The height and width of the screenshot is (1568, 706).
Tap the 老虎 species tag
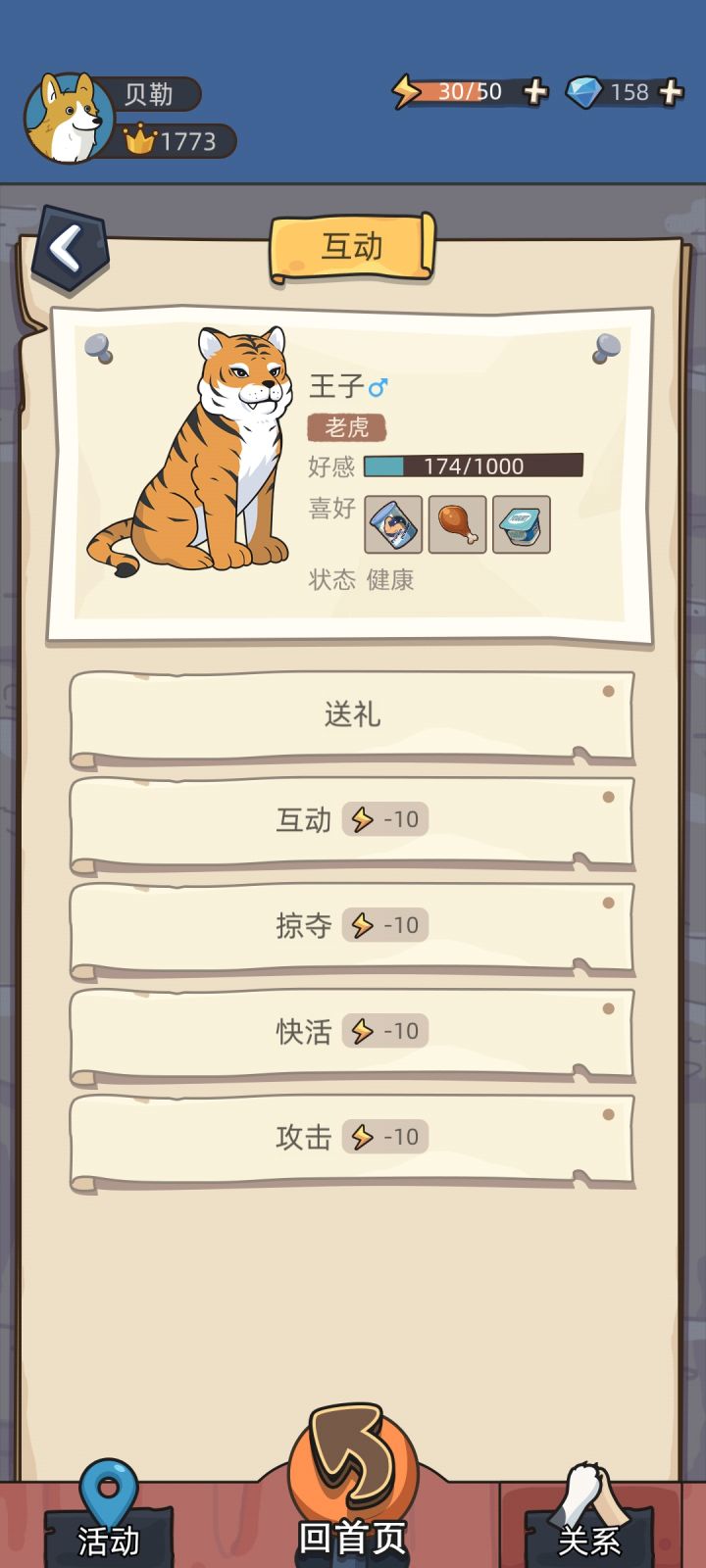tap(346, 427)
